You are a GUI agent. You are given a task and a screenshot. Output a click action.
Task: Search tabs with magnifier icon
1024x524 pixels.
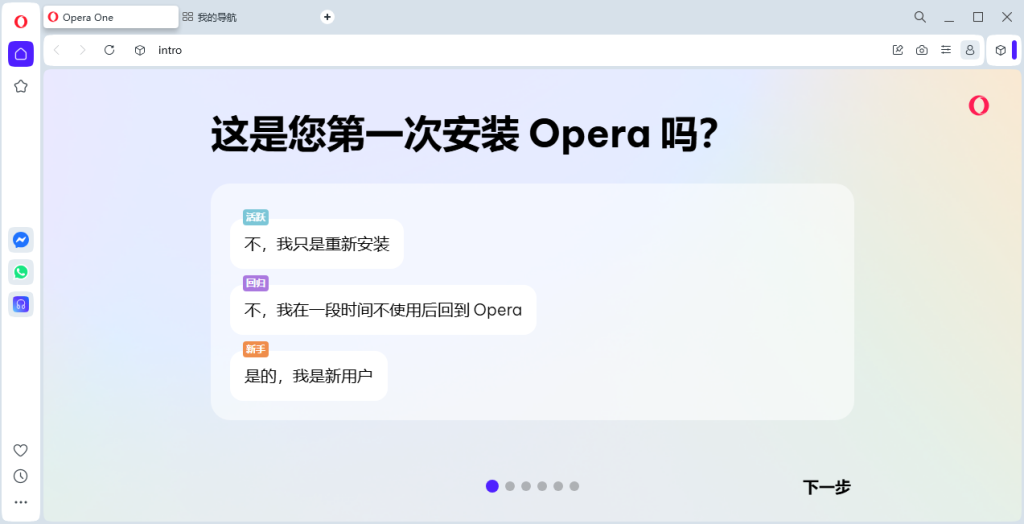920,18
